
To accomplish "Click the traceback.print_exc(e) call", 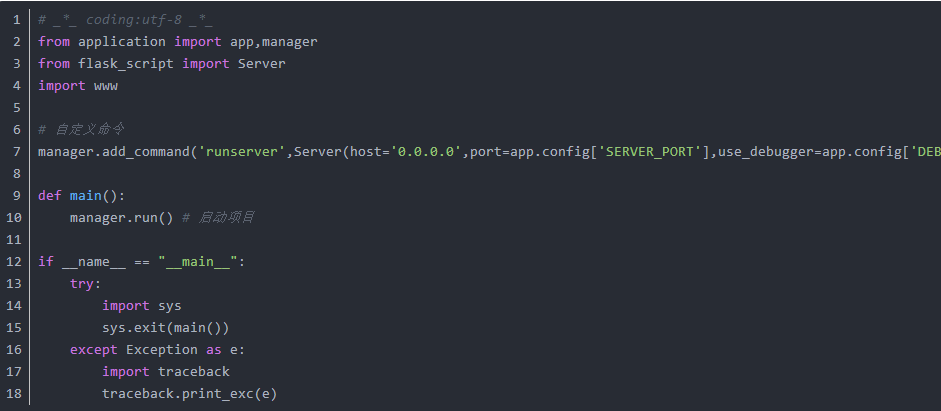I will point(189,393).
